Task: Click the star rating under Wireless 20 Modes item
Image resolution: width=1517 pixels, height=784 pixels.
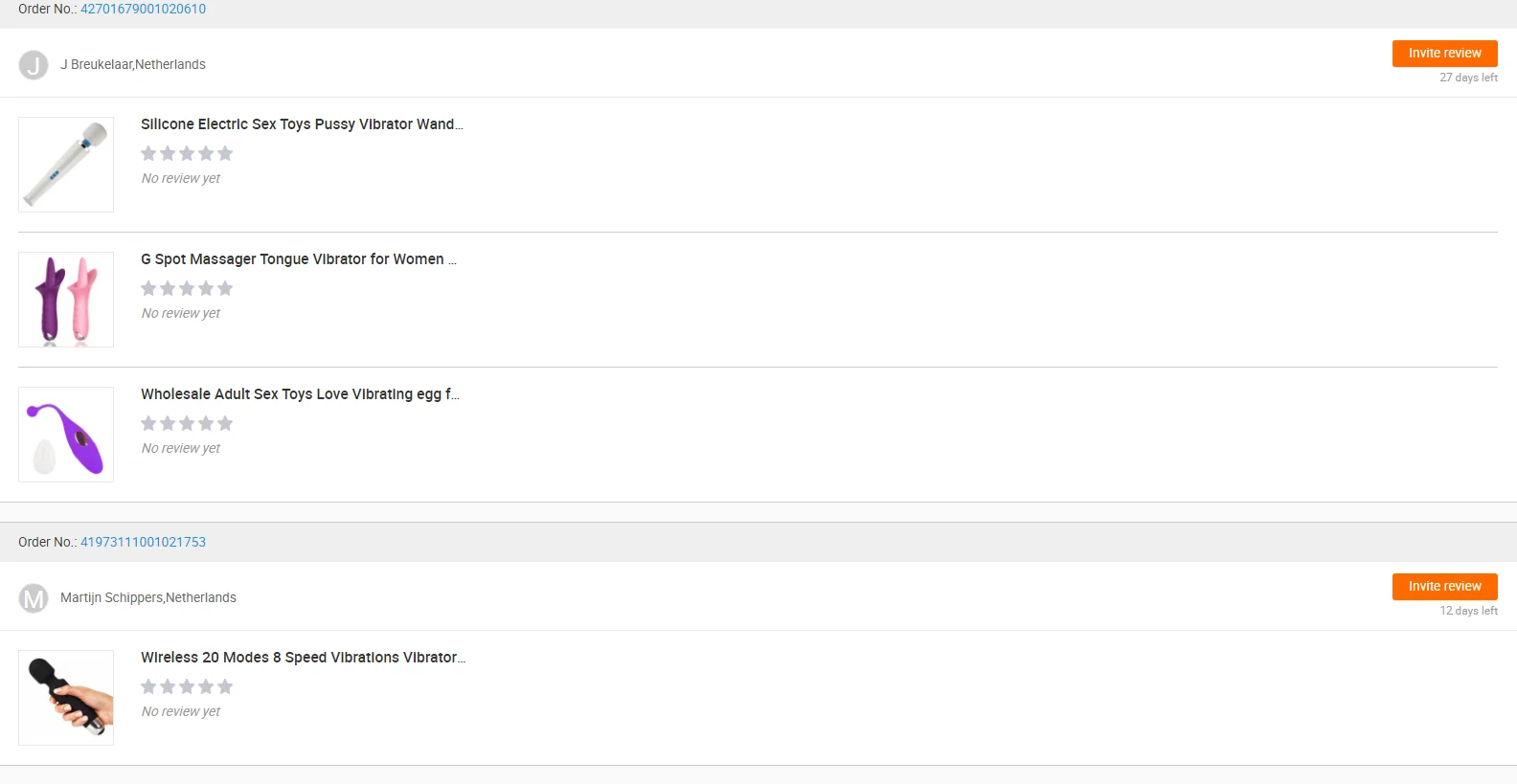Action: click(x=187, y=686)
